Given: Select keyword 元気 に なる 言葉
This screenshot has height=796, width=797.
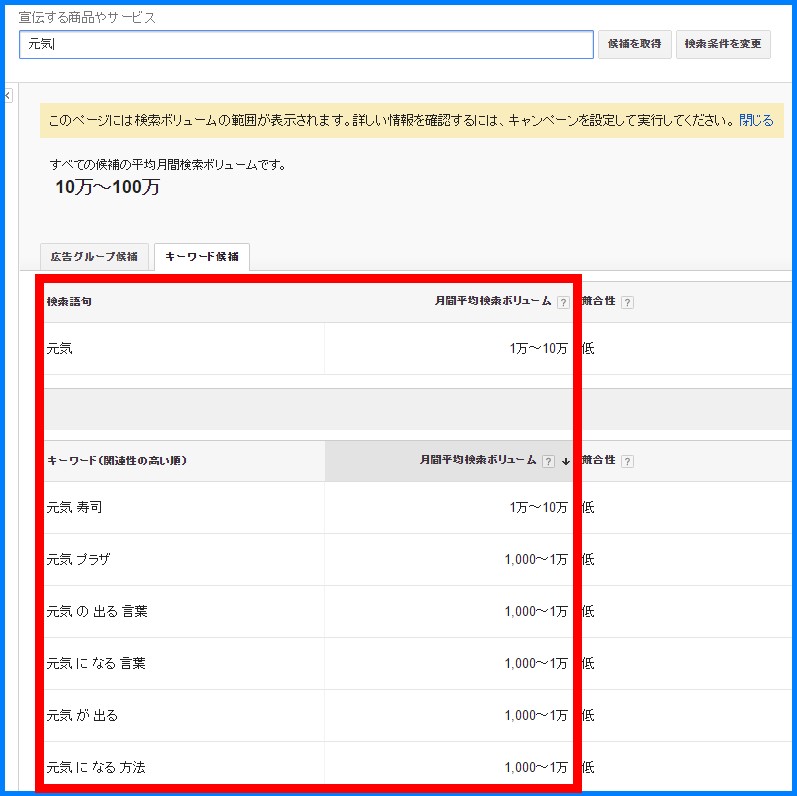Looking at the screenshot, I should coord(96,664).
